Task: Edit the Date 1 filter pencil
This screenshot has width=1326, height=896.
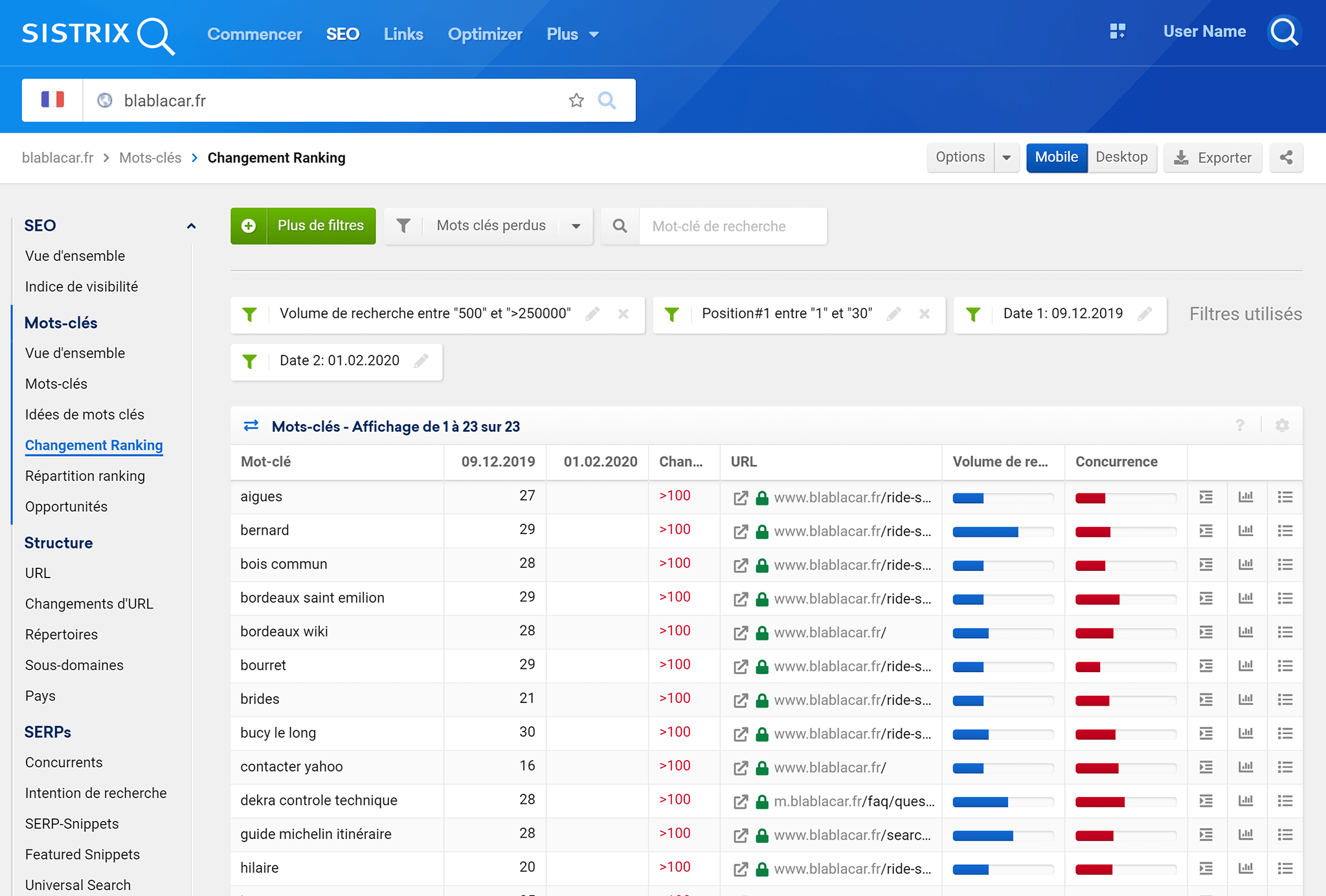Action: (1145, 314)
